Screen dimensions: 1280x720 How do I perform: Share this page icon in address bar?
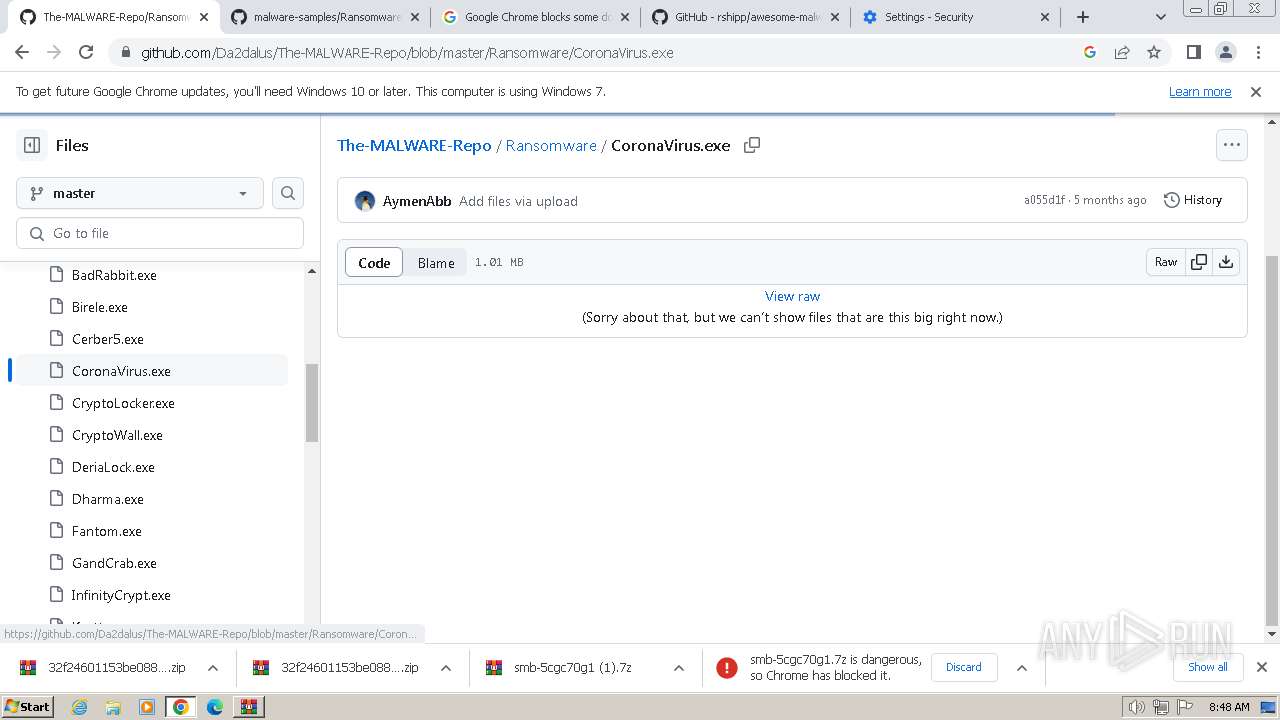(1122, 52)
